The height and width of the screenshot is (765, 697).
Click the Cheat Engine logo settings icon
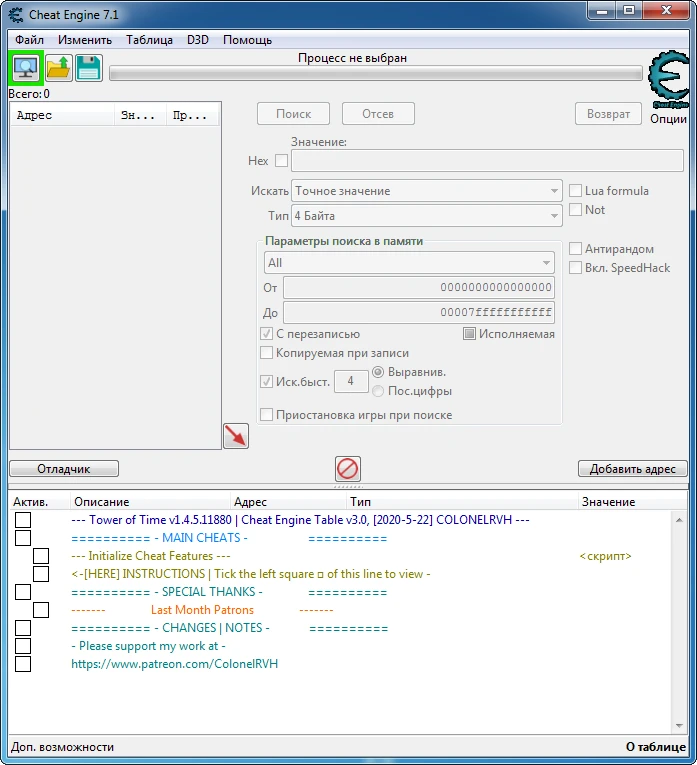tap(669, 79)
